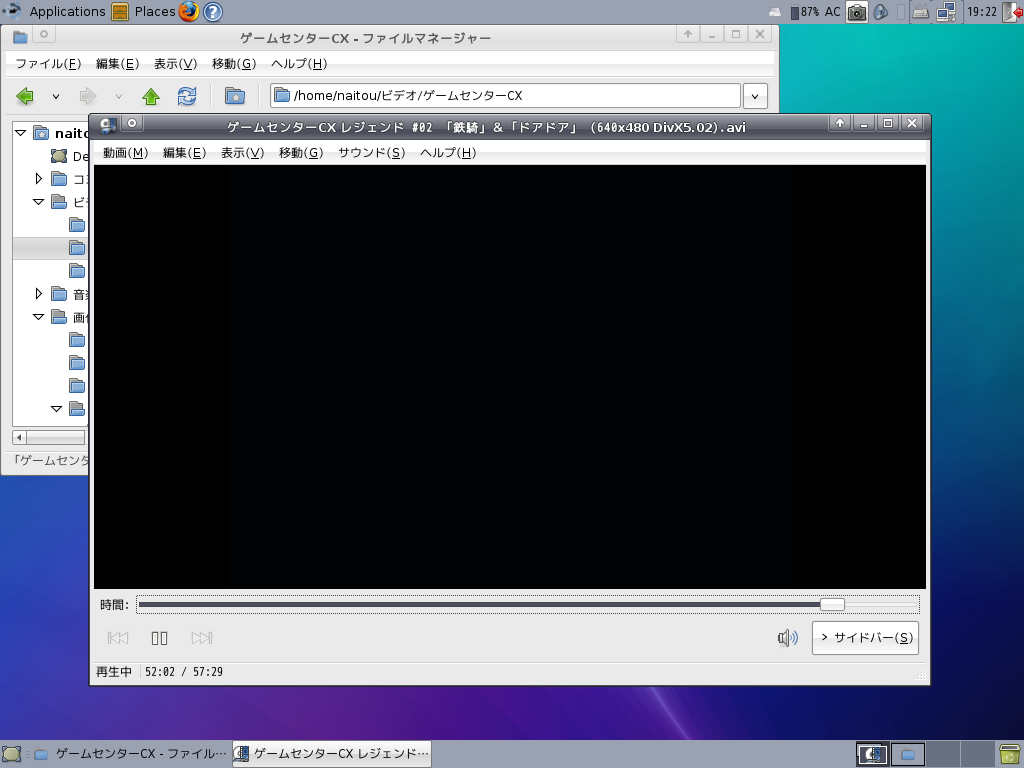This screenshot has width=1024, height=768.
Task: Skip to next chapter or movie
Action: coord(202,638)
